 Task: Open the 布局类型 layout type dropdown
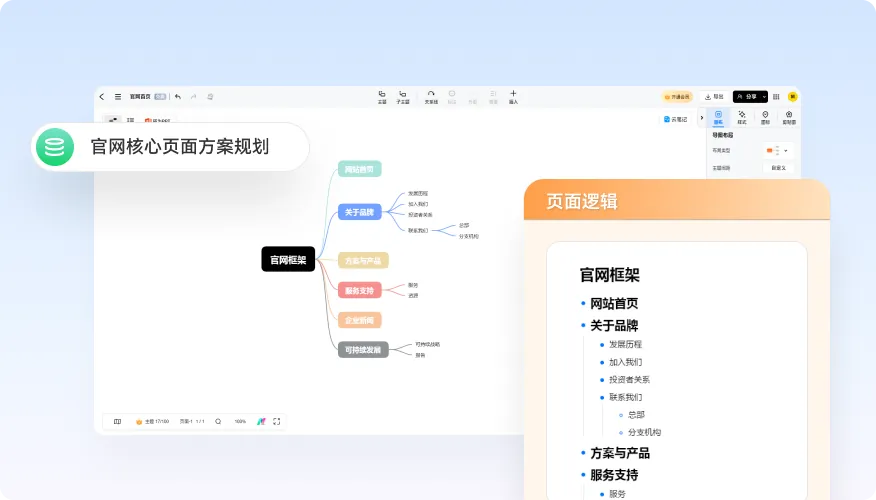778,150
